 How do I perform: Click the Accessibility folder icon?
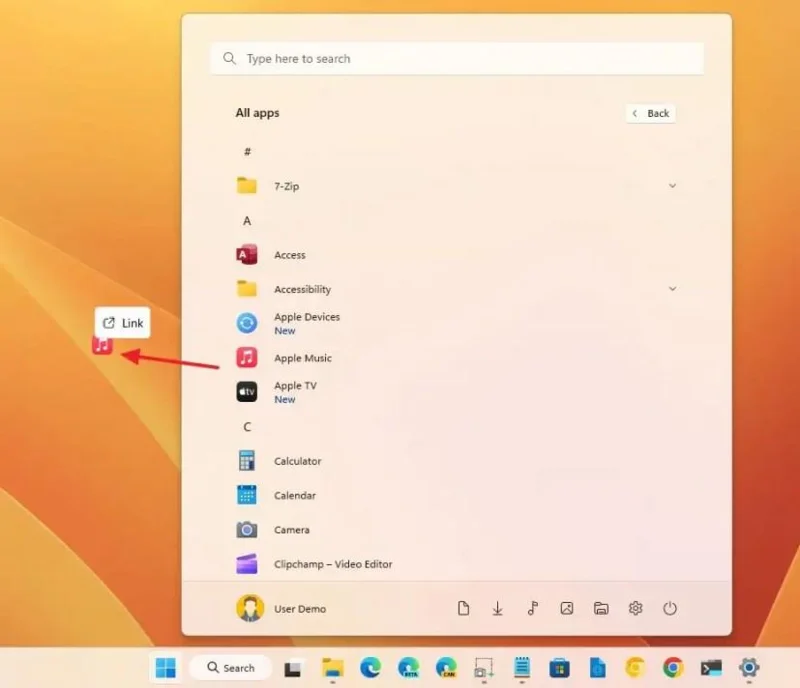click(246, 289)
